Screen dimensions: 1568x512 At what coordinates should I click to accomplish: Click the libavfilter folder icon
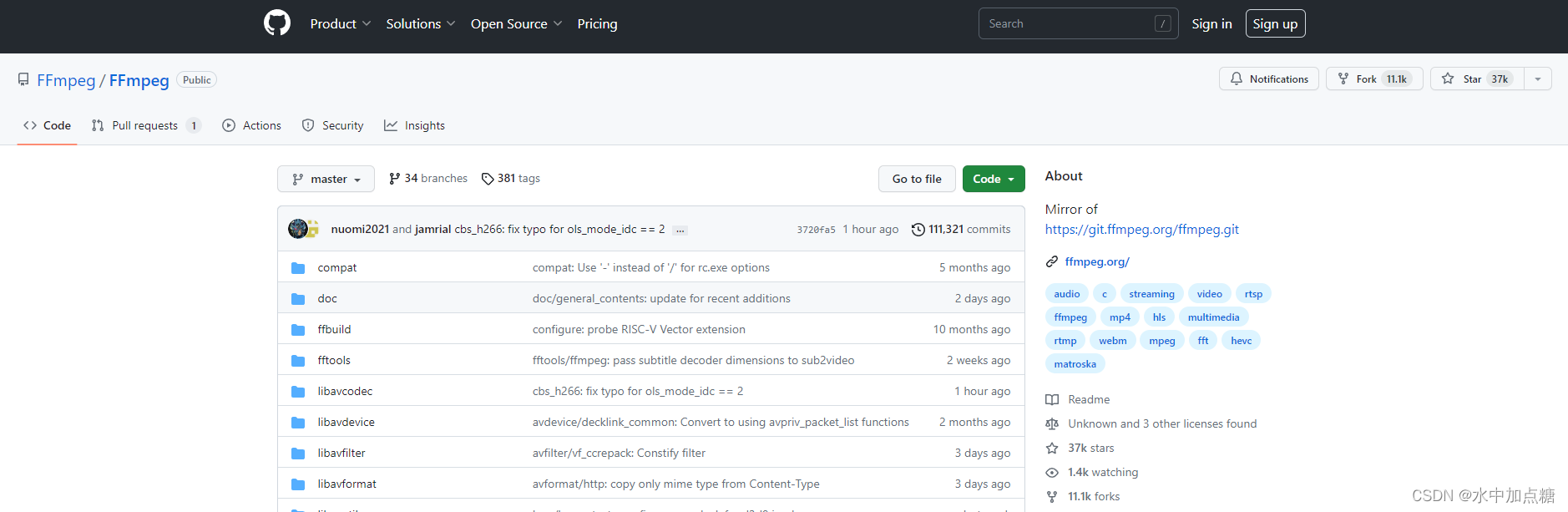[x=298, y=454]
